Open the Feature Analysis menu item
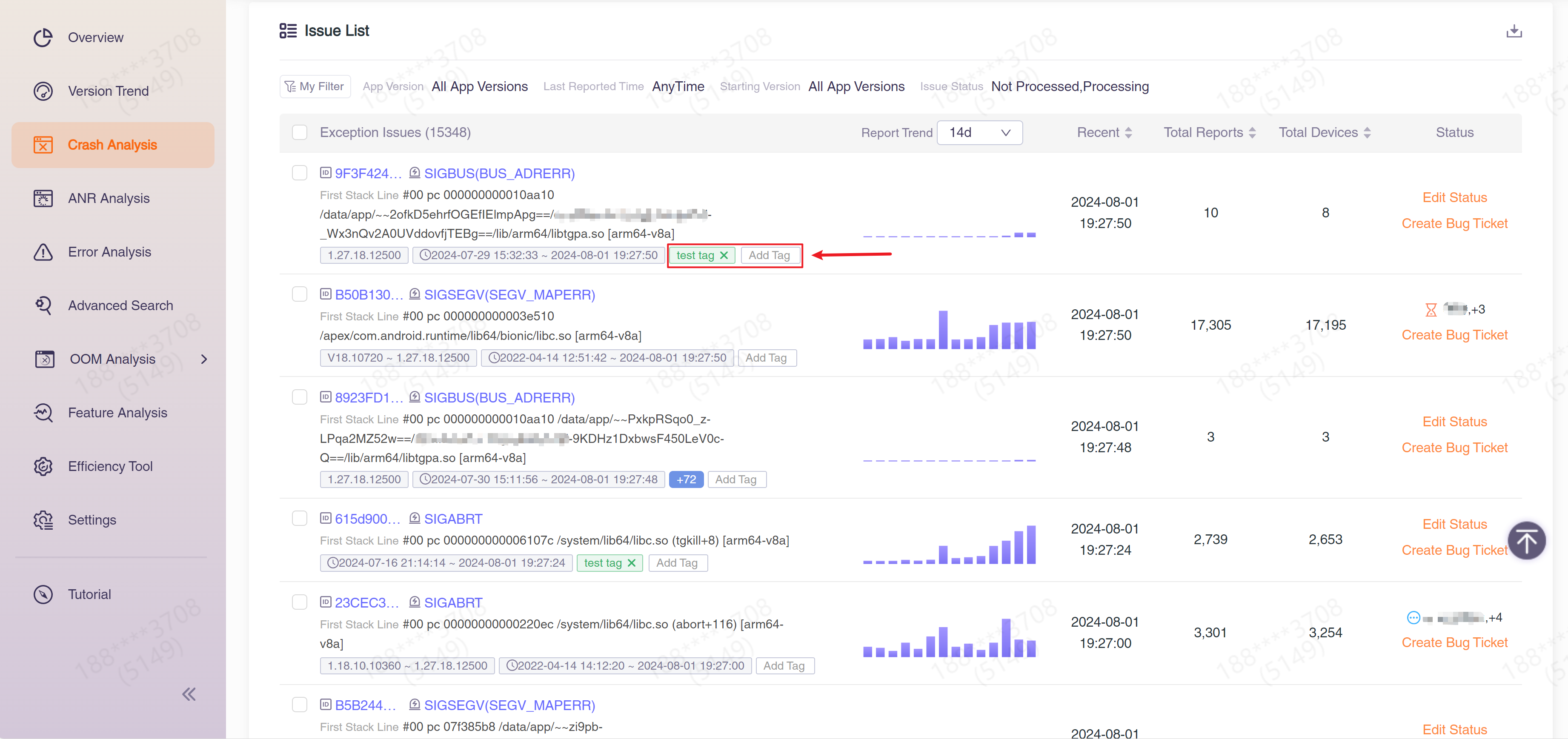The image size is (1568, 739). point(113,412)
